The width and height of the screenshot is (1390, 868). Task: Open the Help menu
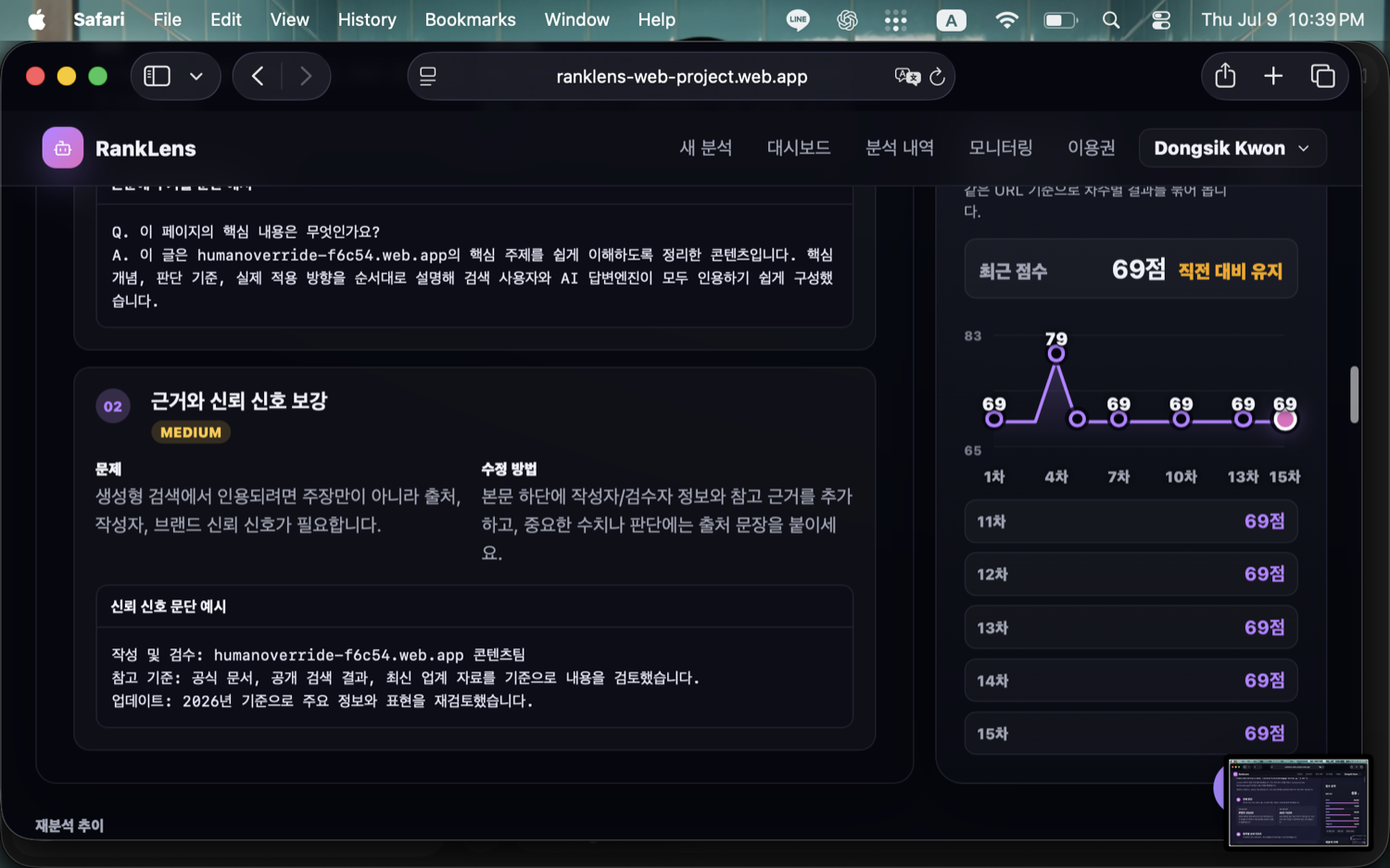click(x=656, y=19)
